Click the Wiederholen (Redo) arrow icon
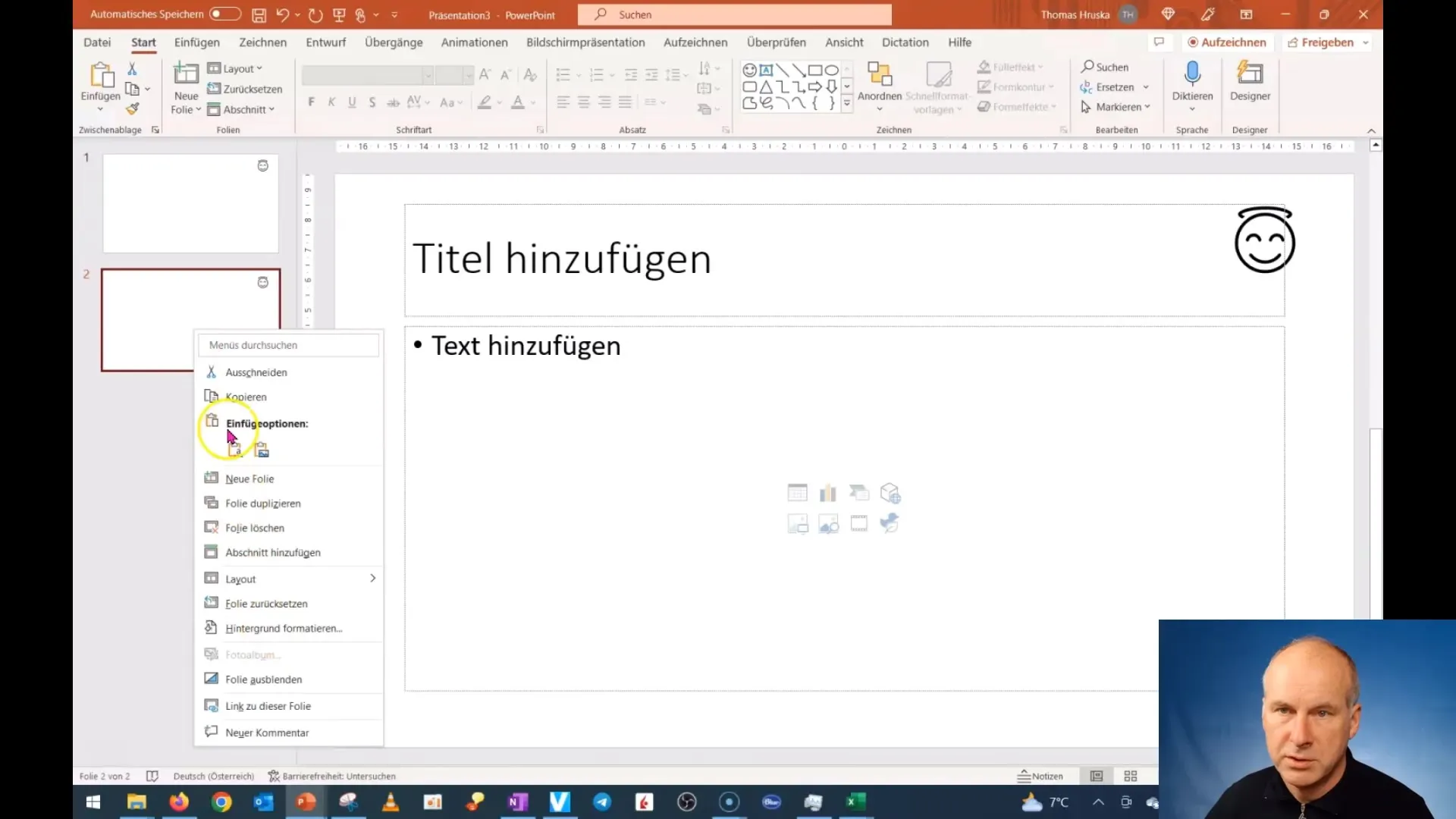The width and height of the screenshot is (1456, 819). click(313, 14)
